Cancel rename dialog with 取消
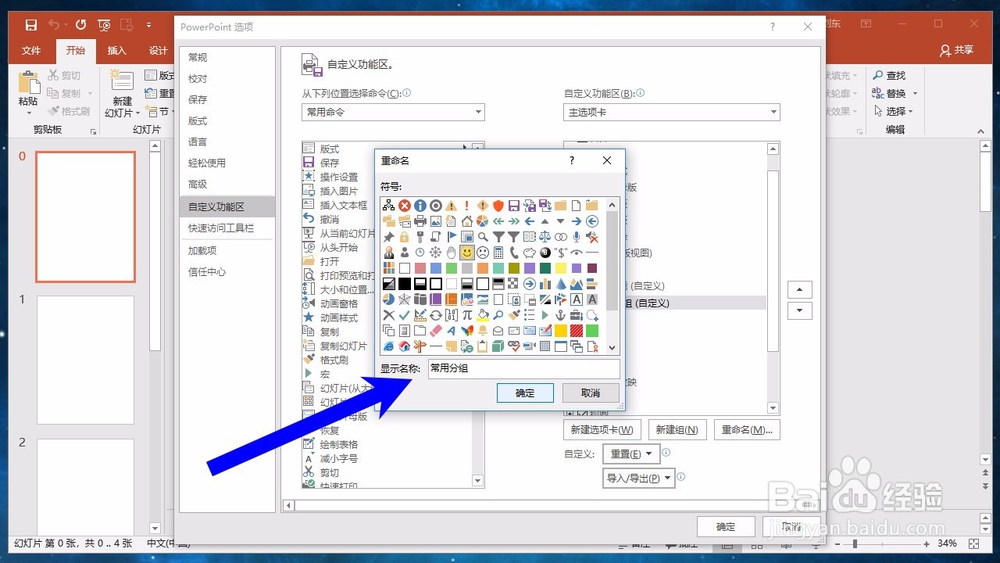This screenshot has height=563, width=1000. (591, 393)
